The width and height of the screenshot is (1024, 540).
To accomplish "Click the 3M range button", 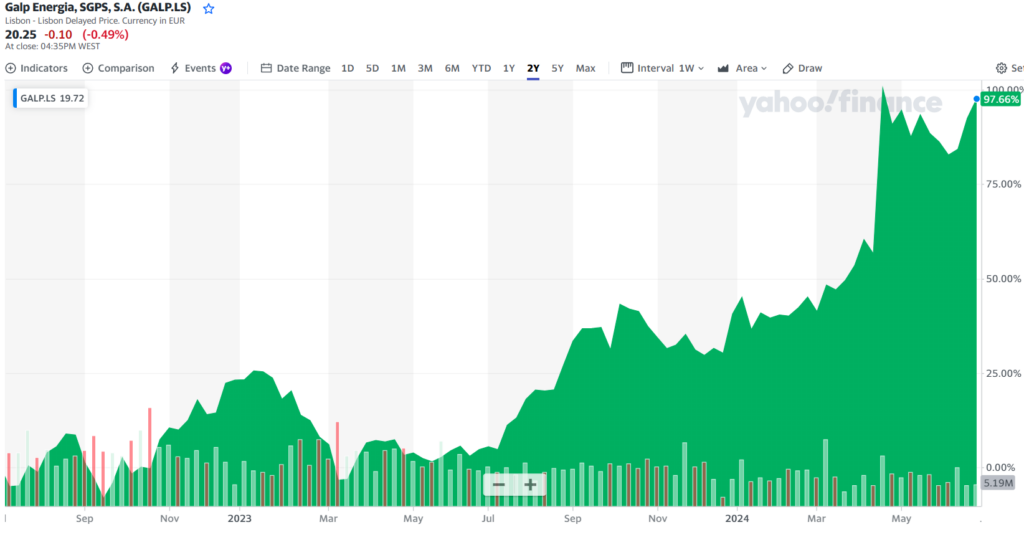I will [425, 68].
